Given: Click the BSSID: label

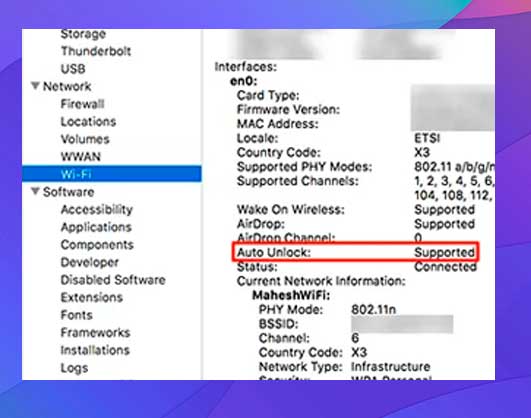Looking at the screenshot, I should (x=278, y=324).
